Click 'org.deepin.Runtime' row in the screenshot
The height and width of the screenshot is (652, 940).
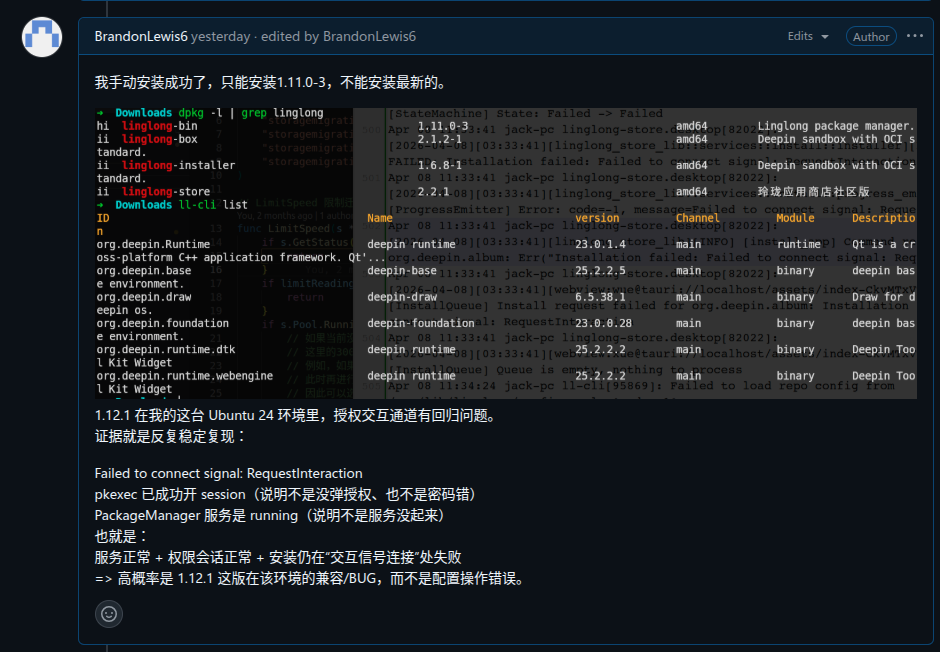(x=153, y=244)
